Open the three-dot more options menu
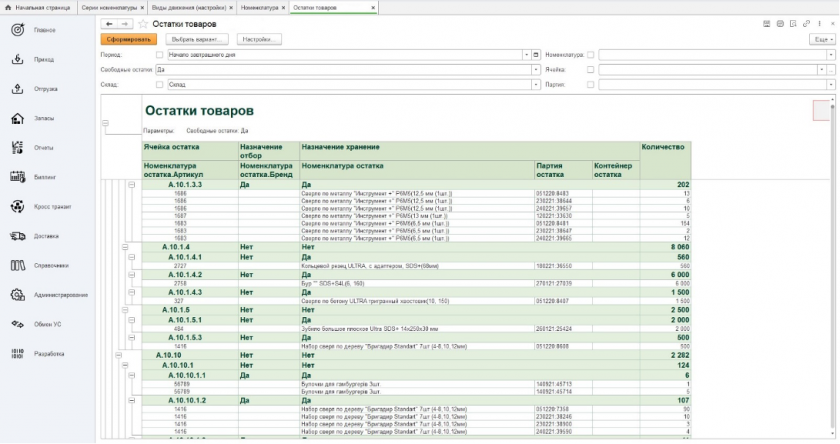 (820, 24)
